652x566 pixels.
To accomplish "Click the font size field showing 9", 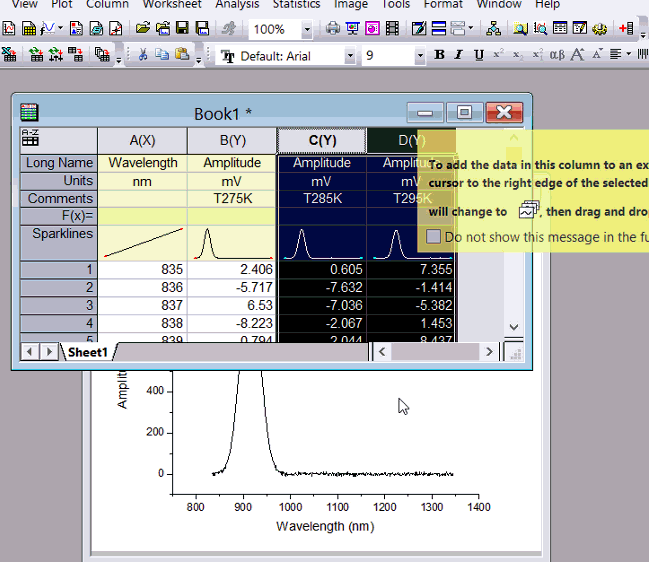I will click(388, 55).
